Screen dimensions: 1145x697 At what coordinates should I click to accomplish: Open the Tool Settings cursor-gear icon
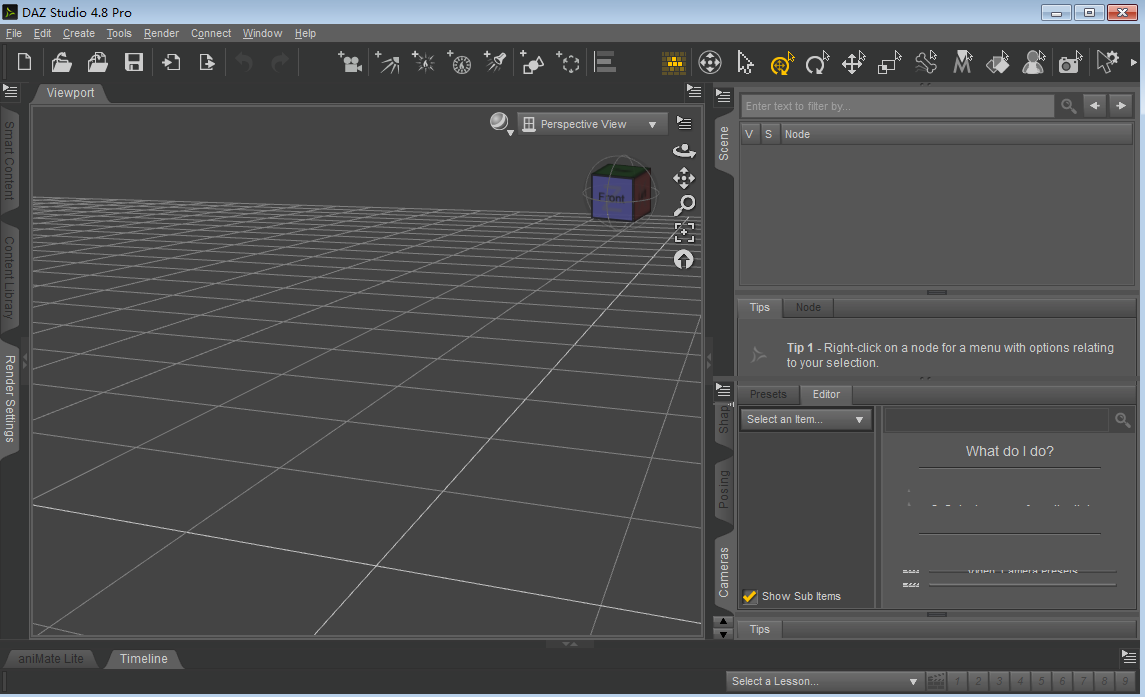pyautogui.click(x=1108, y=62)
